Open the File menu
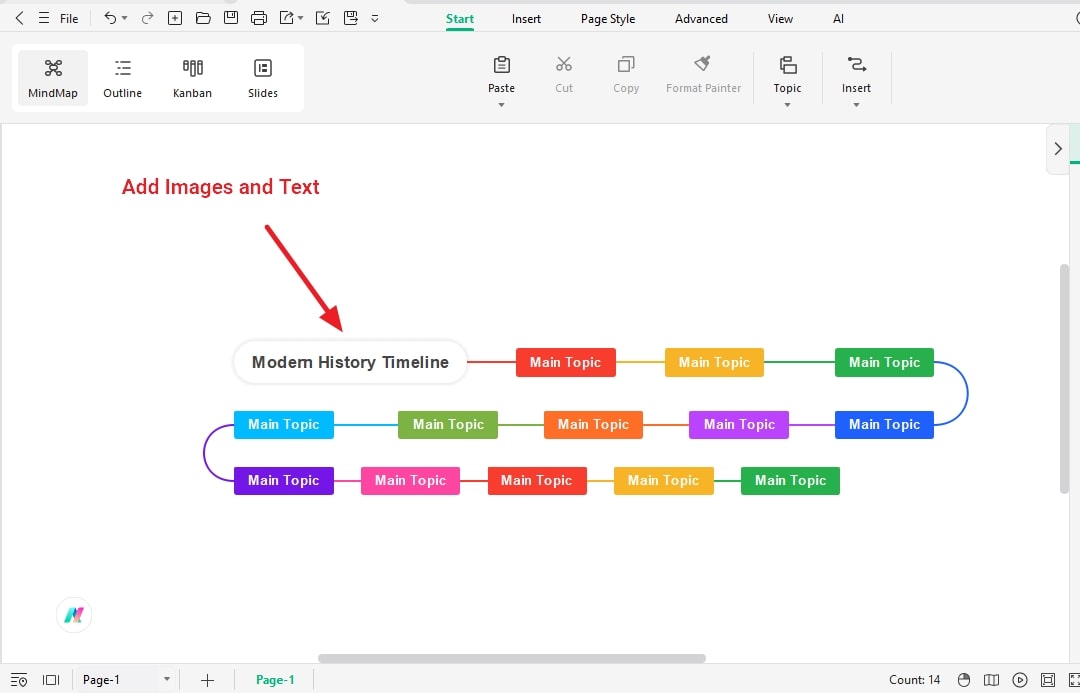Viewport: 1080px width, 693px height. click(x=69, y=19)
